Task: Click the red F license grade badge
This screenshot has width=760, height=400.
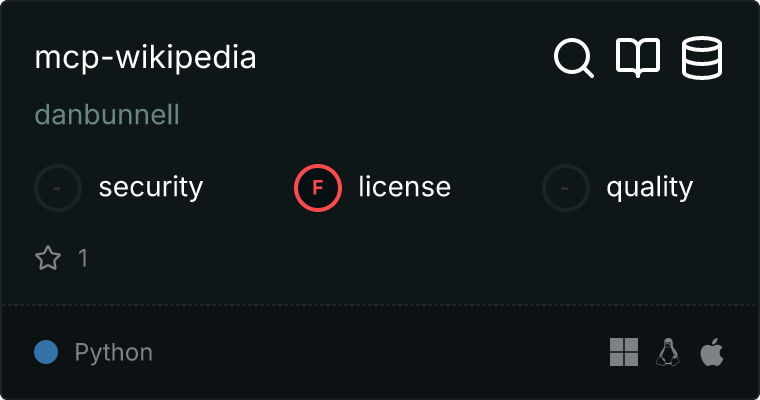Action: (x=318, y=187)
